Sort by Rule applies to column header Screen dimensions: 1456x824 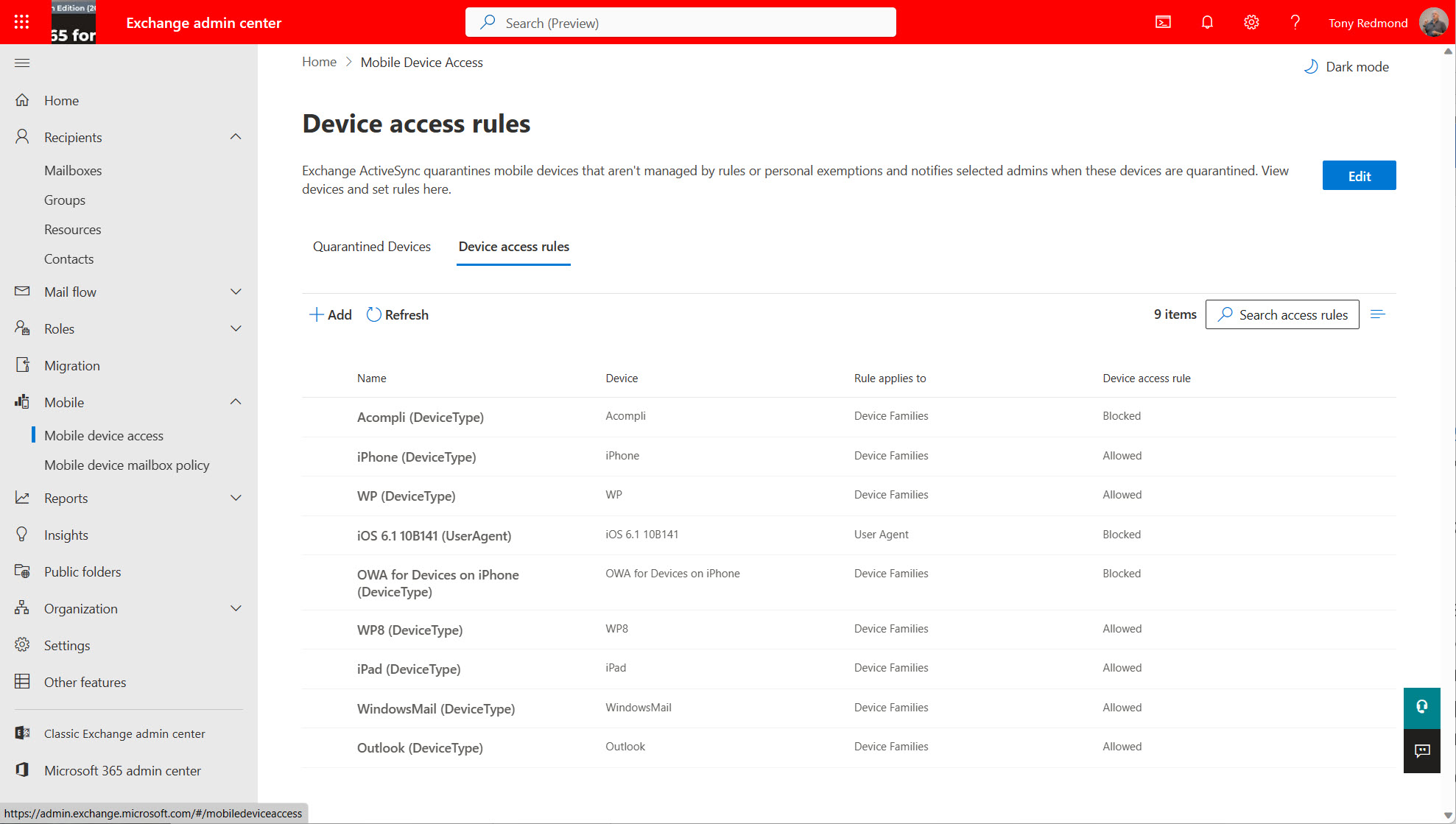890,378
